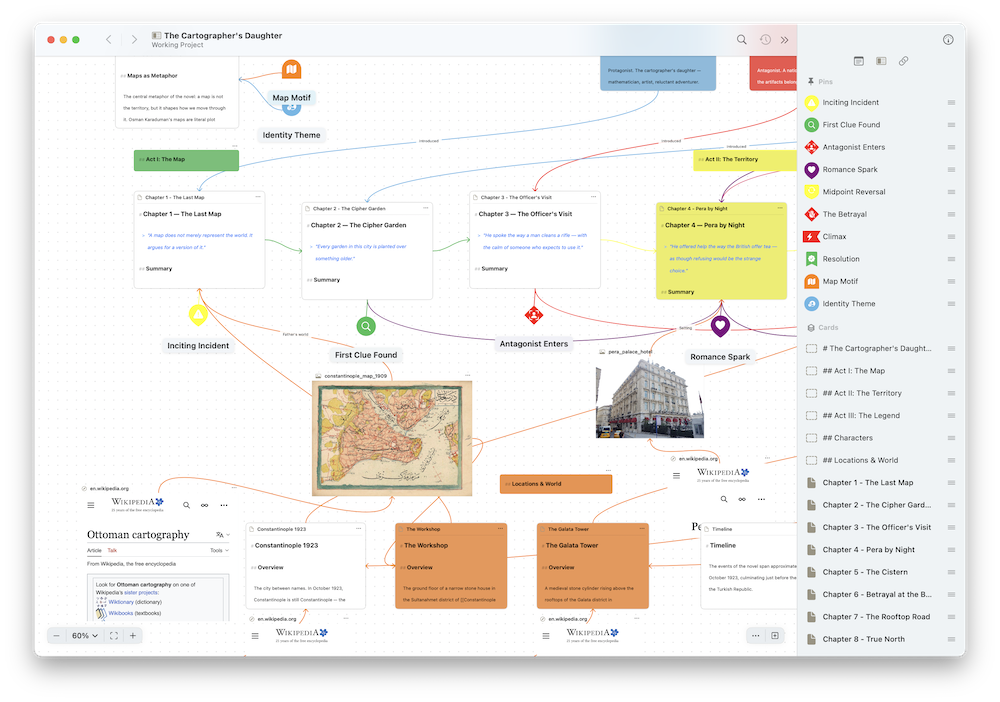Open search from the title bar magnifier
The height and width of the screenshot is (702, 1000).
click(741, 39)
